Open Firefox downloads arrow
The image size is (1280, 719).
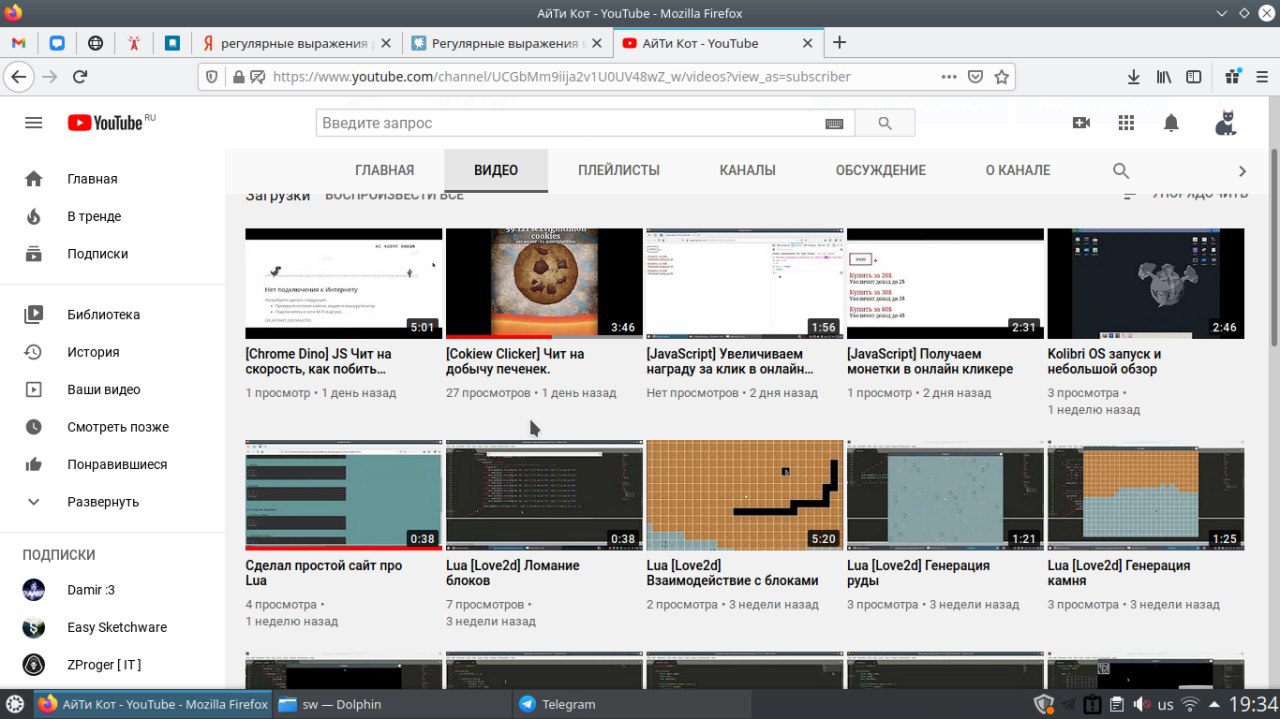pyautogui.click(x=1134, y=76)
